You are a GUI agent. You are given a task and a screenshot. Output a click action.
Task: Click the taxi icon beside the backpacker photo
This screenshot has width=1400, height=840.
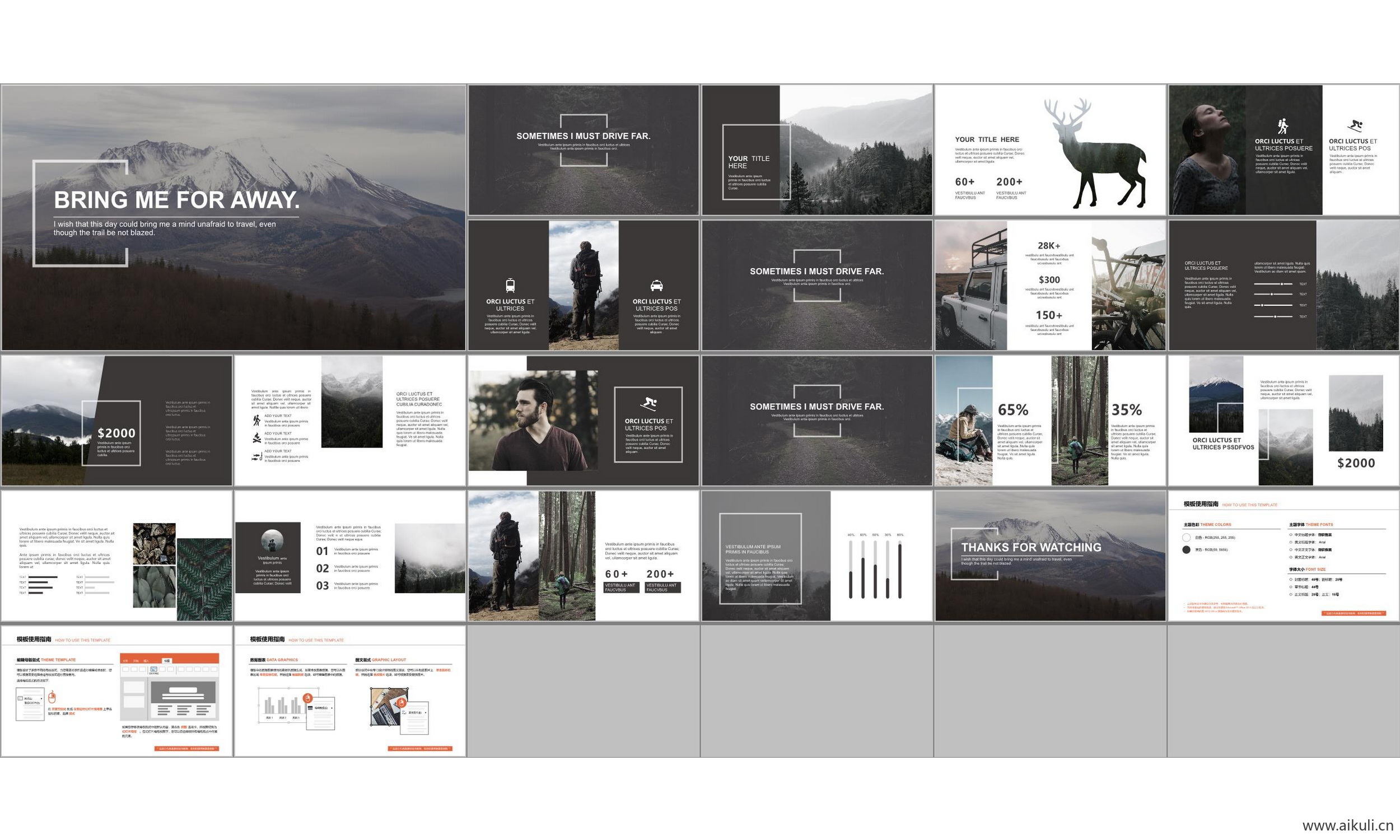coord(656,285)
